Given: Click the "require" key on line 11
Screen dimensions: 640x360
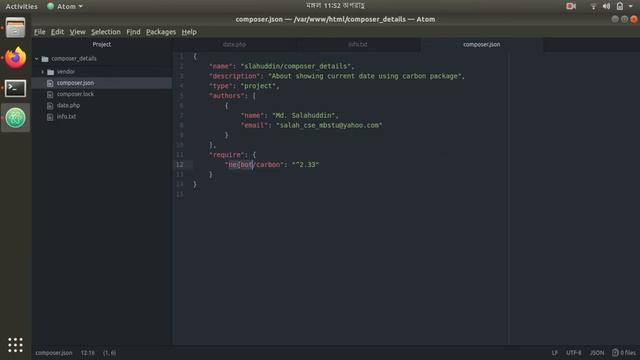Looking at the screenshot, I should coord(226,155).
